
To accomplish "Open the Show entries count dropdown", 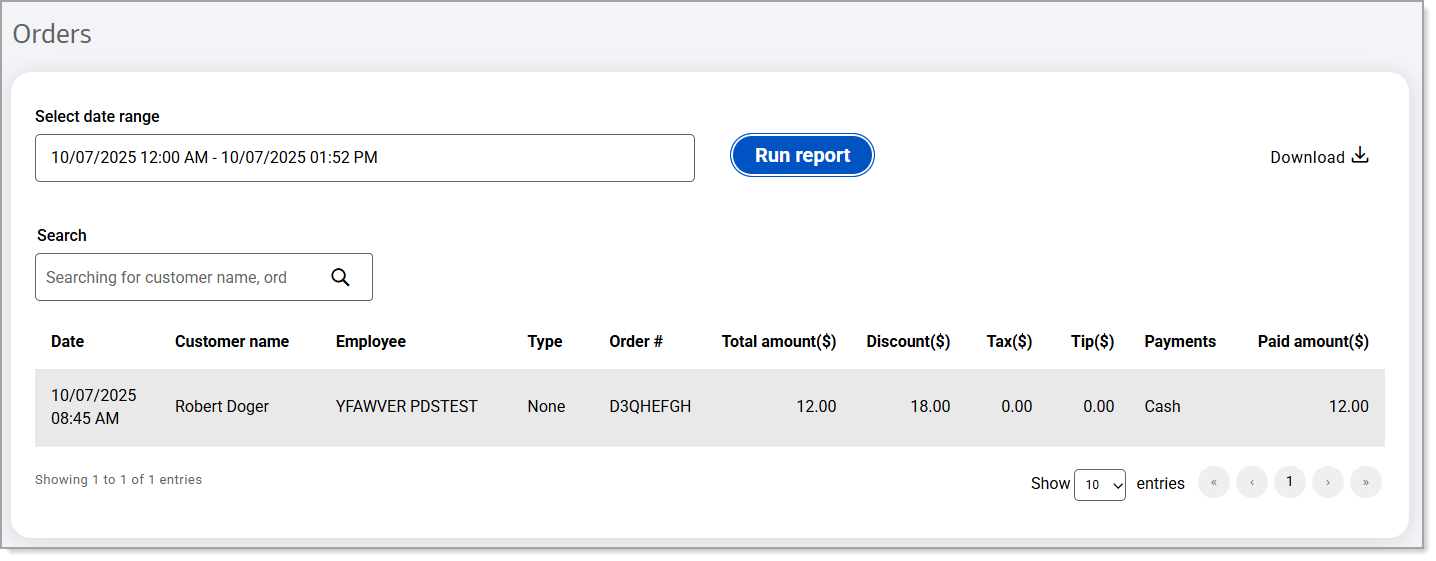I will pyautogui.click(x=1099, y=484).
